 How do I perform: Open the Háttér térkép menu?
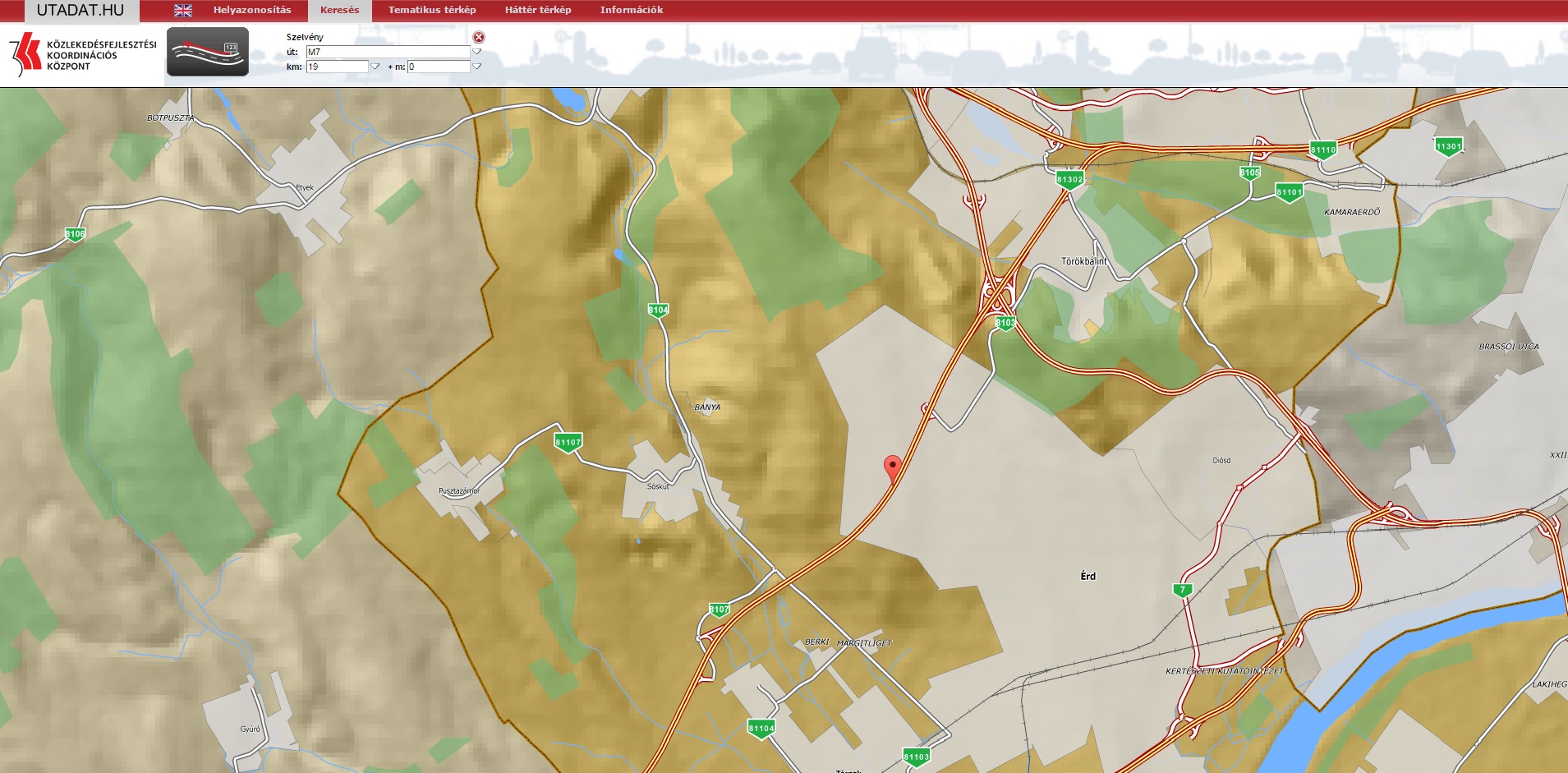(538, 11)
